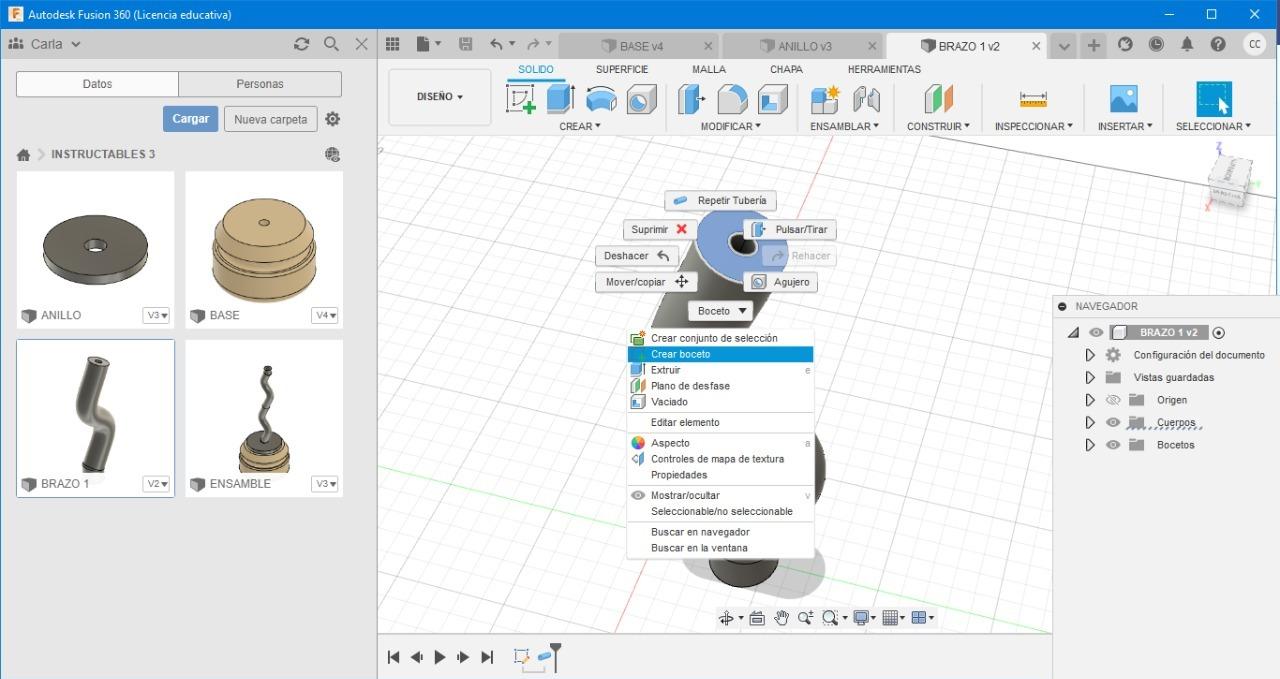1280x679 pixels.
Task: Open the Boceto dropdown in marking menu
Action: click(x=720, y=311)
